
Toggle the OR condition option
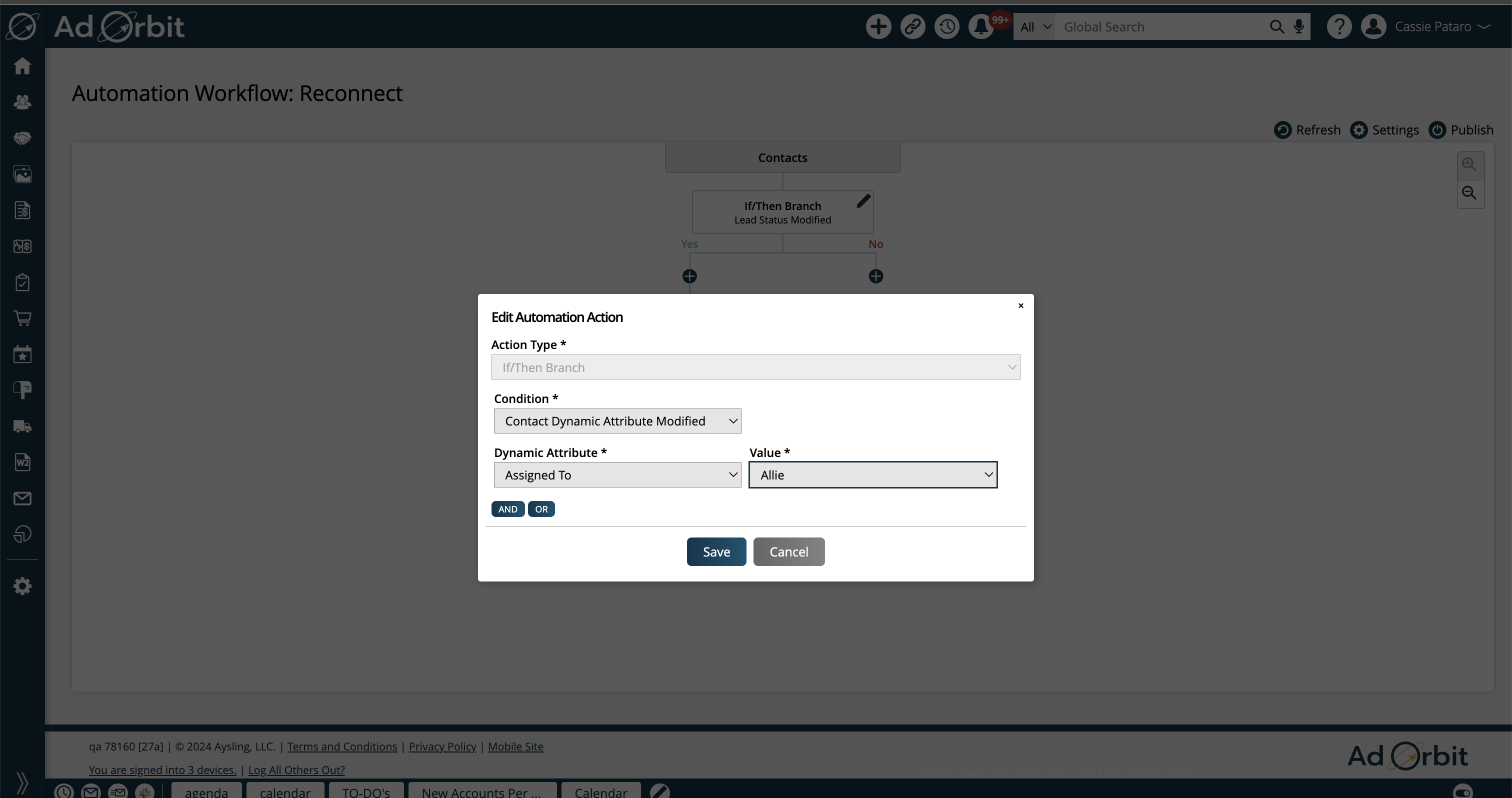pos(540,508)
